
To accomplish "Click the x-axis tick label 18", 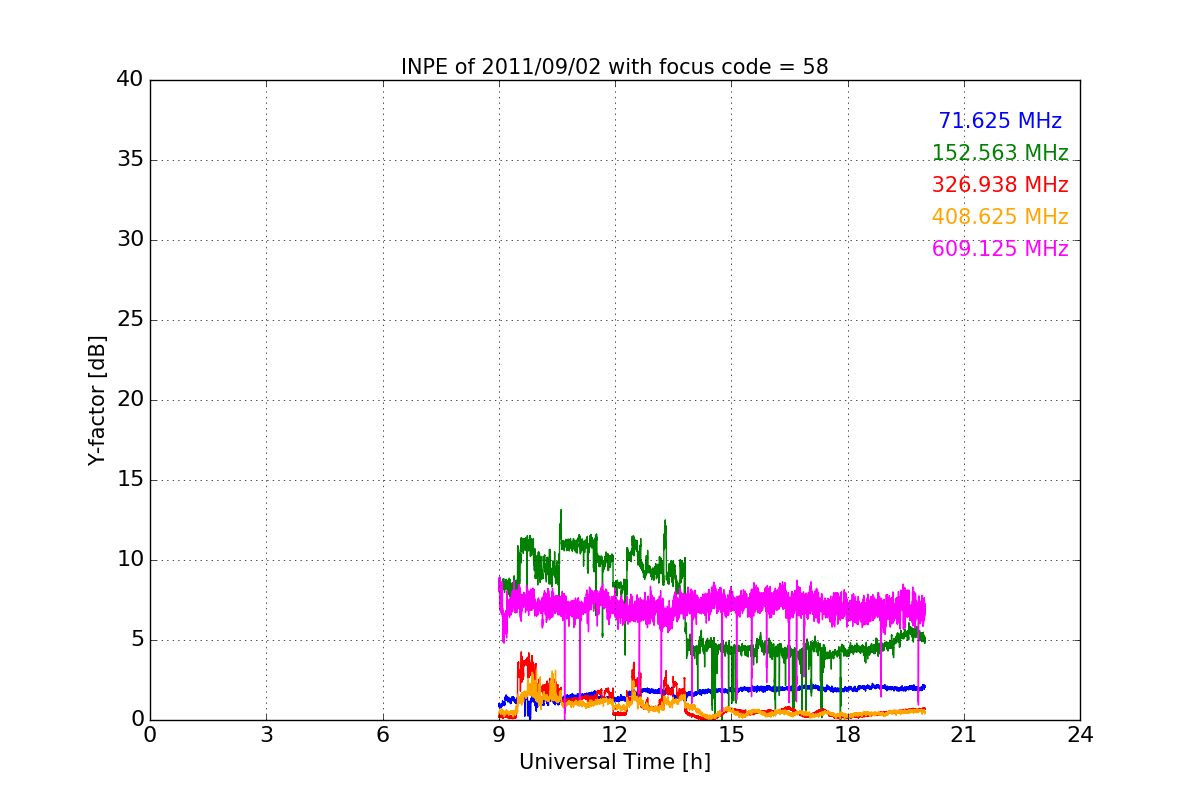I will click(848, 735).
